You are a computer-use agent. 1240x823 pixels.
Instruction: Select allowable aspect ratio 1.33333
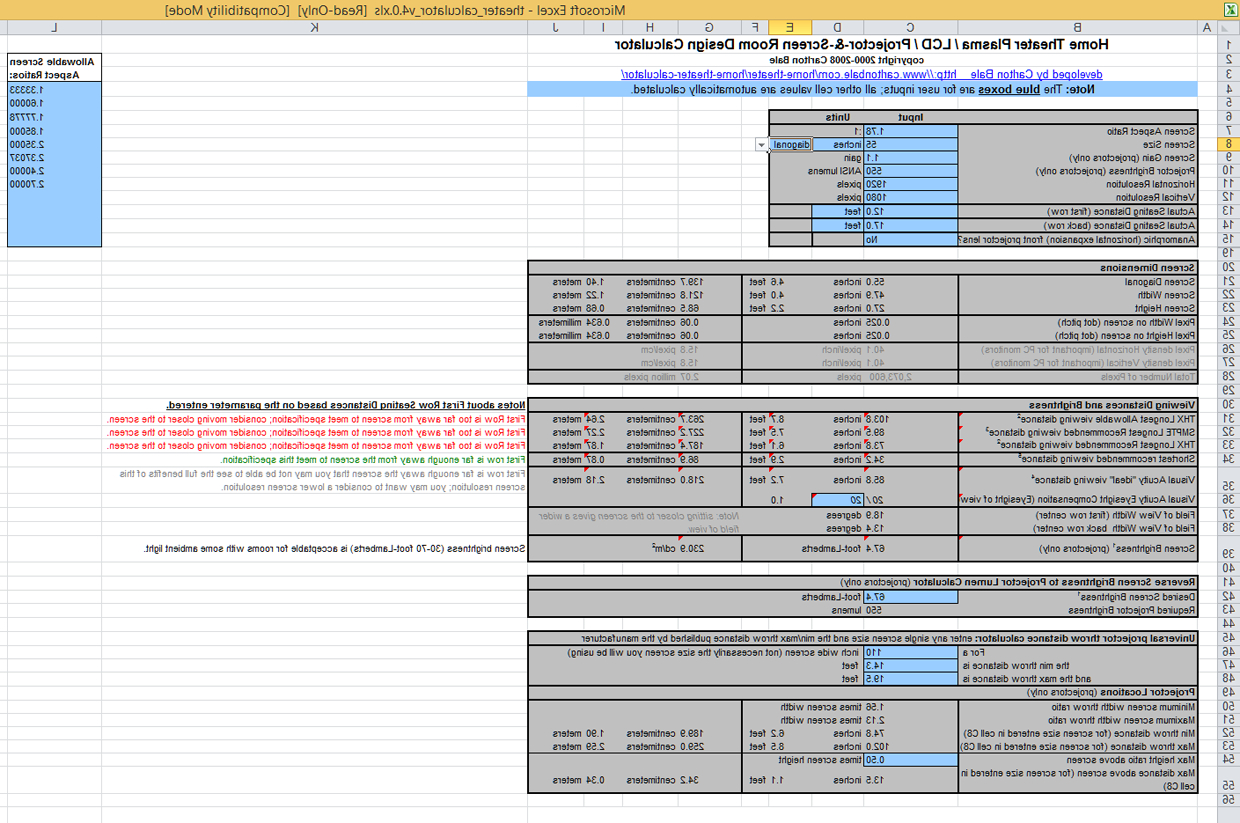pyautogui.click(x=54, y=89)
